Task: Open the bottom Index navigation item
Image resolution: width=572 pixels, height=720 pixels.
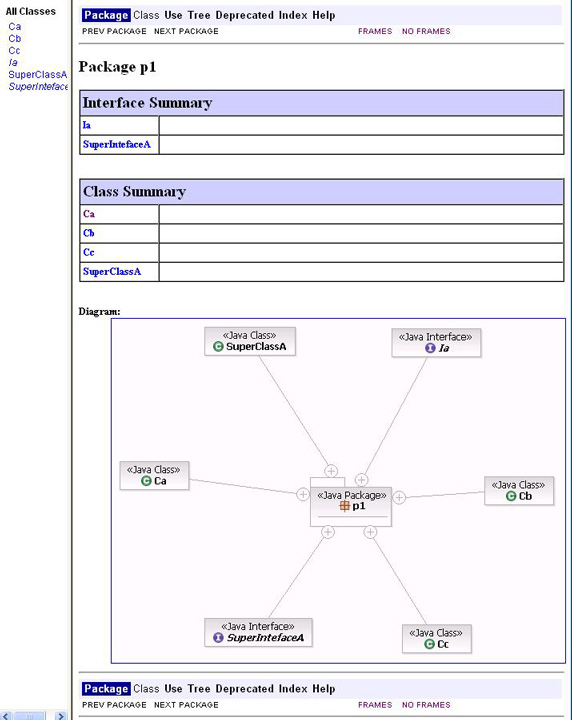Action: pos(293,689)
